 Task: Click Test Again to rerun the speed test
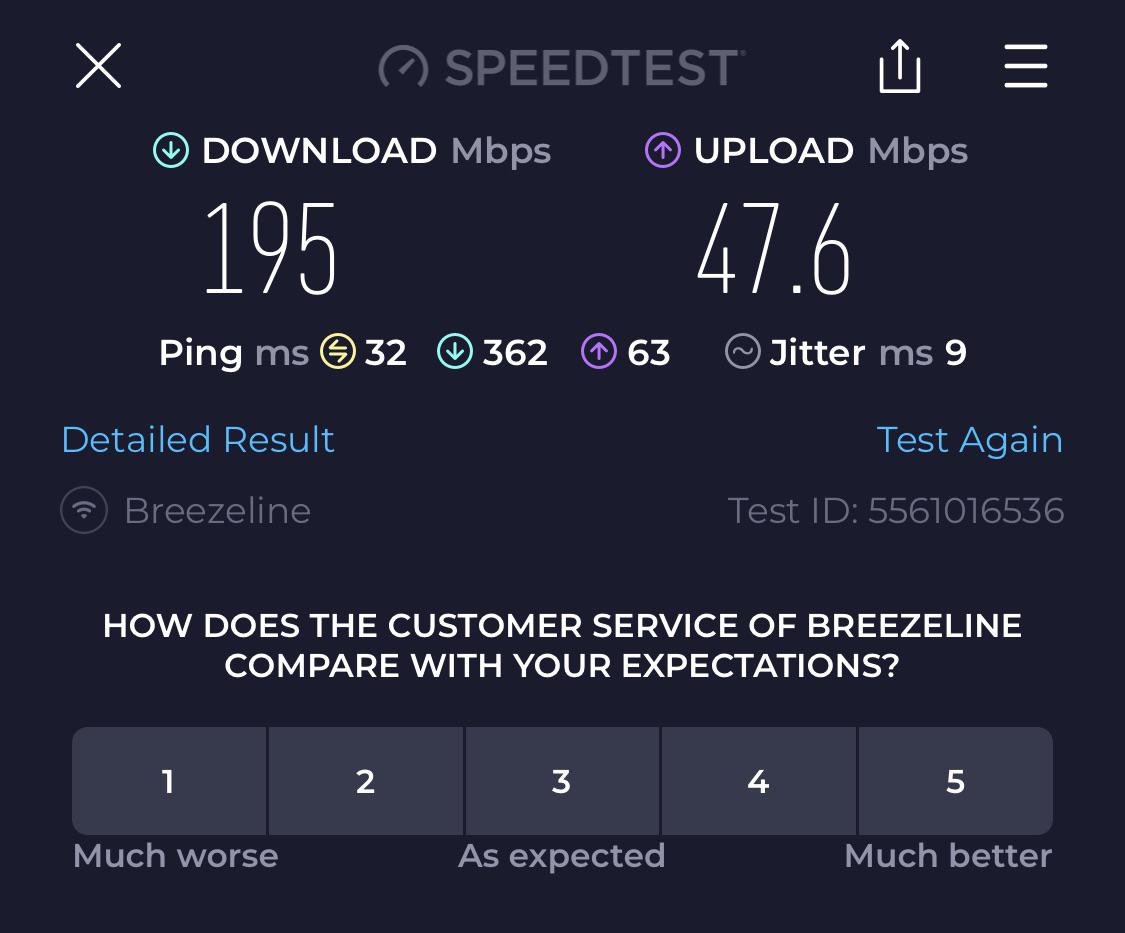pyautogui.click(x=970, y=440)
